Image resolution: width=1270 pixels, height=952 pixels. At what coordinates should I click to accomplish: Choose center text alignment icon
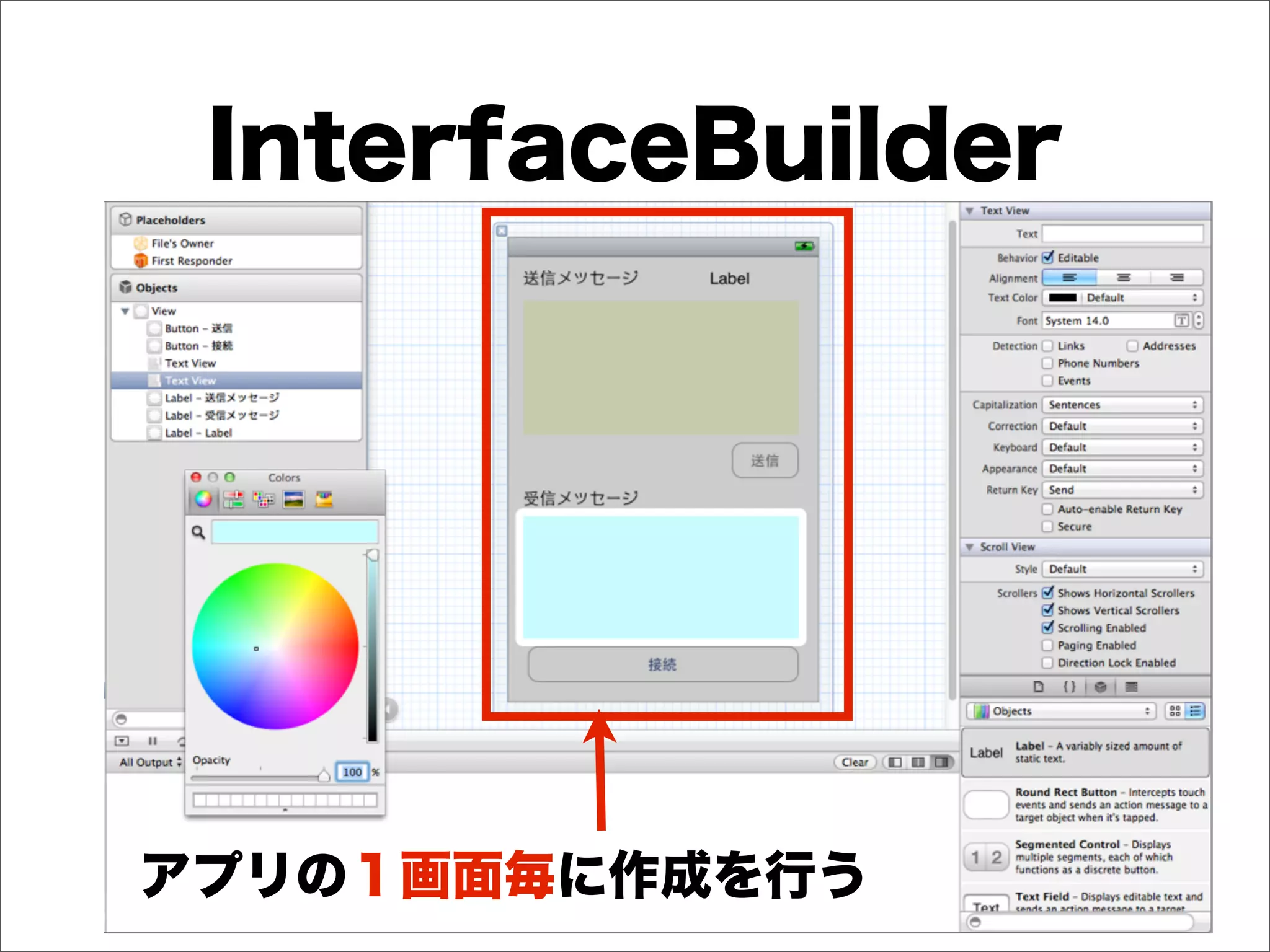[1123, 278]
